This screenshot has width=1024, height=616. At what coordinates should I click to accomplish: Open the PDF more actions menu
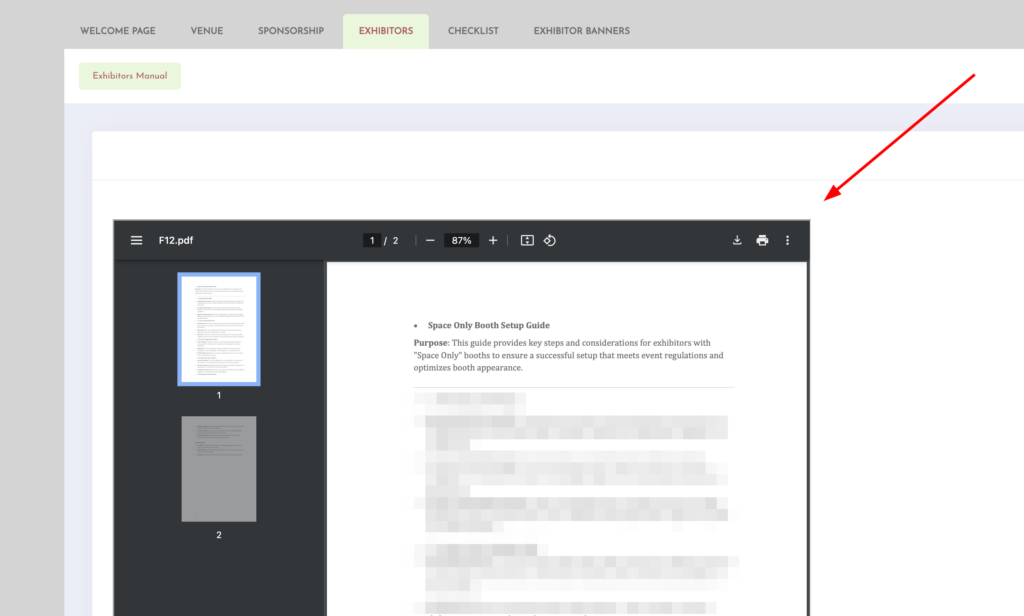click(x=787, y=241)
